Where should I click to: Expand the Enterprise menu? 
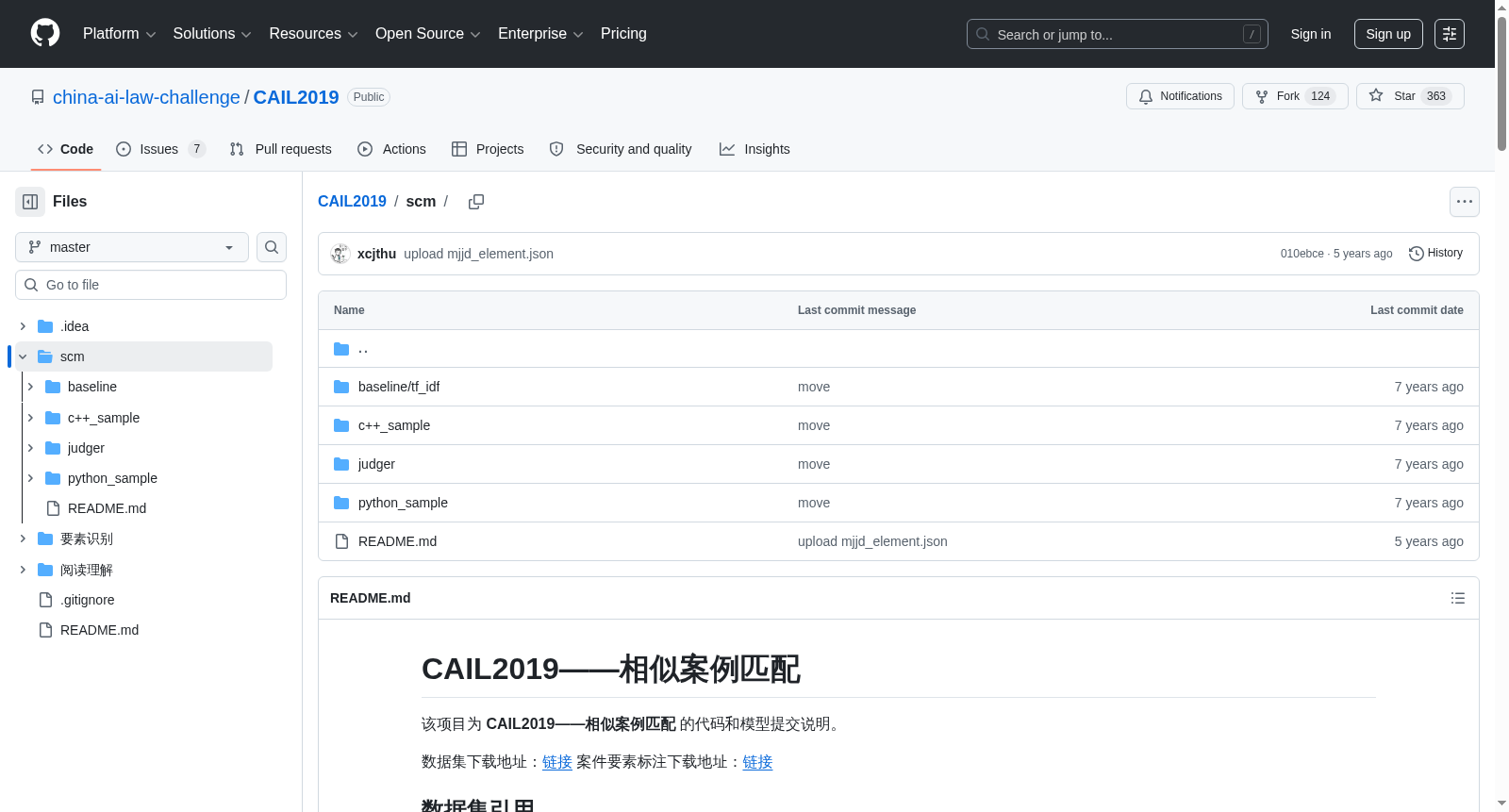(x=540, y=34)
